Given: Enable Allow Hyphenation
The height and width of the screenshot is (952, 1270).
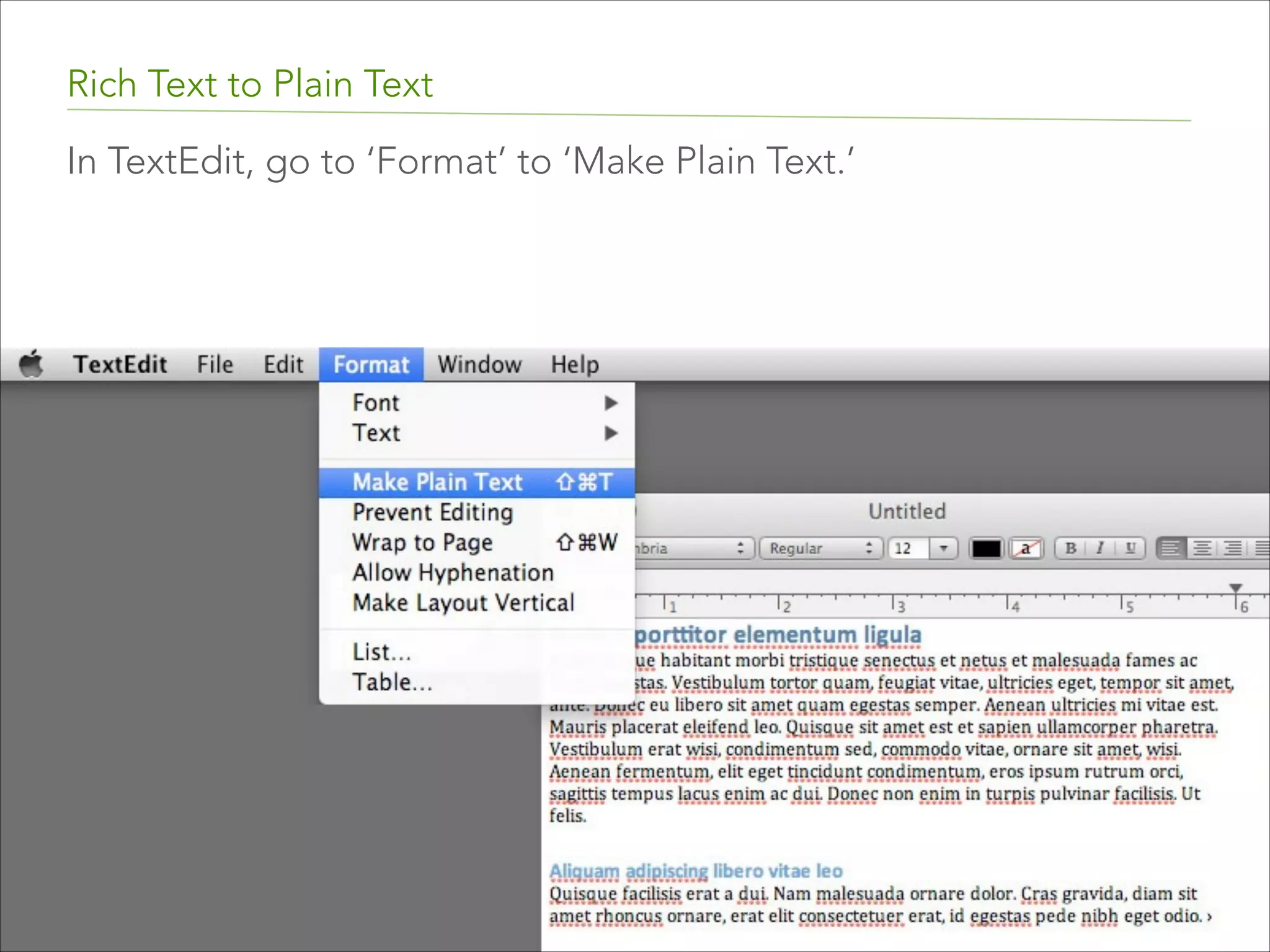Looking at the screenshot, I should 453,573.
